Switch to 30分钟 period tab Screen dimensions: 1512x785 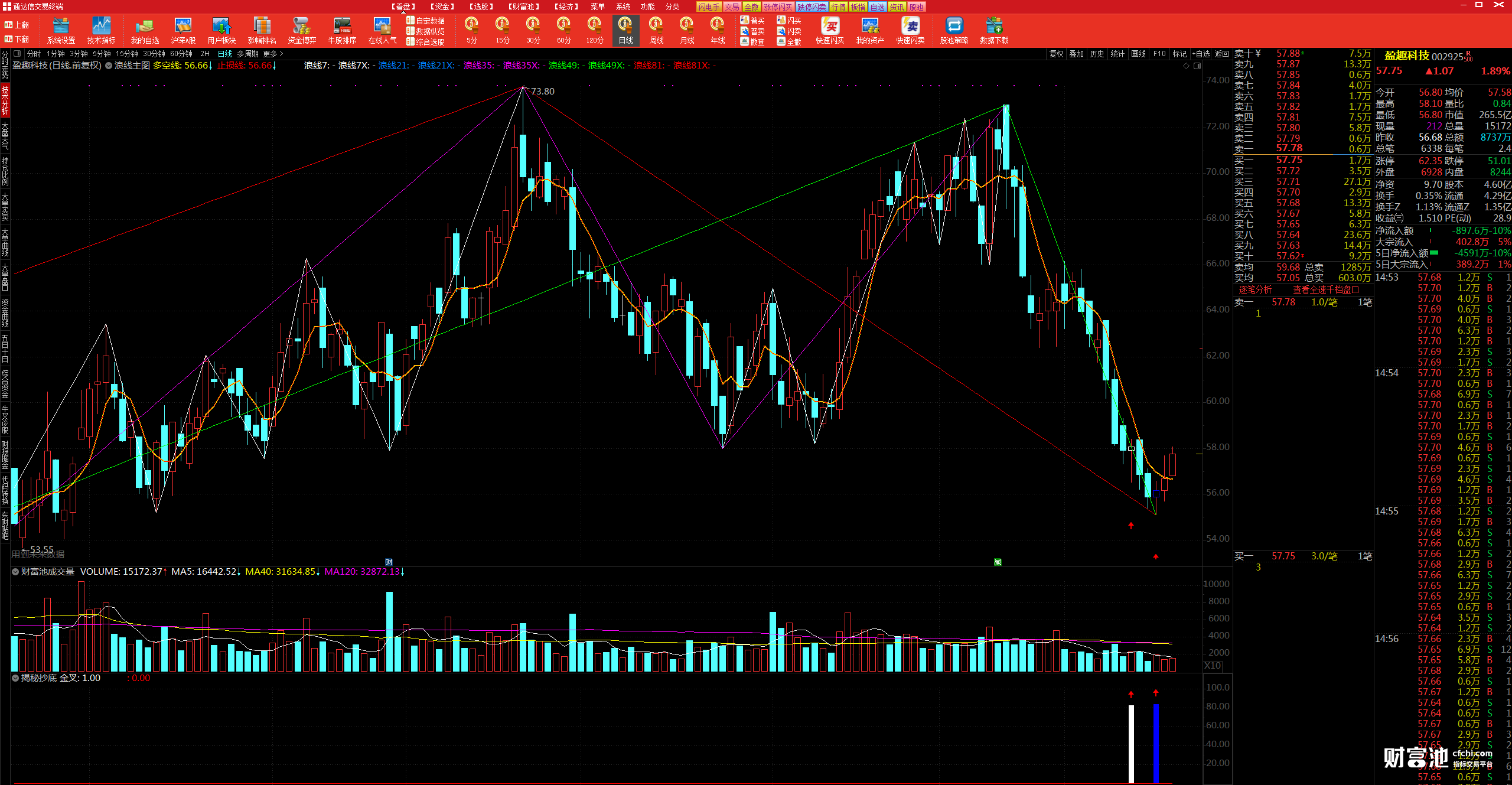[x=154, y=54]
